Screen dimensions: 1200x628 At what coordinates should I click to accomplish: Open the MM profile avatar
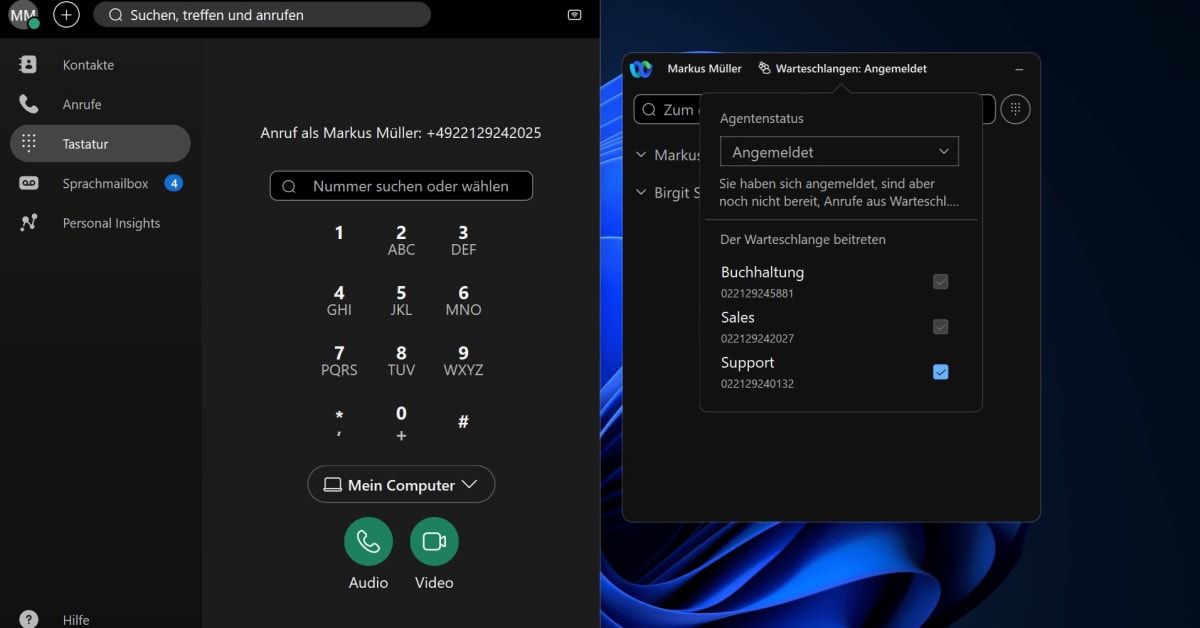tap(23, 15)
